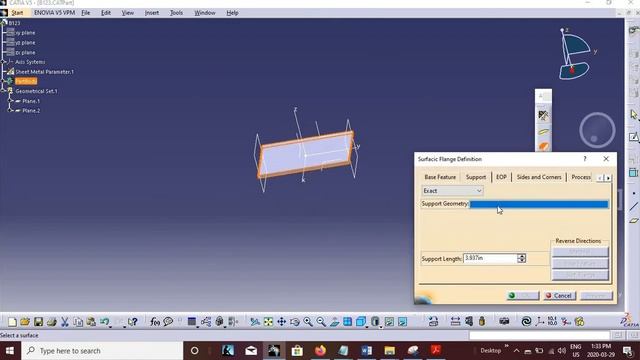Open the dropdown arrow under the view cube icon
Image resolution: width=640 pixels, height=360 pixels.
[367, 327]
